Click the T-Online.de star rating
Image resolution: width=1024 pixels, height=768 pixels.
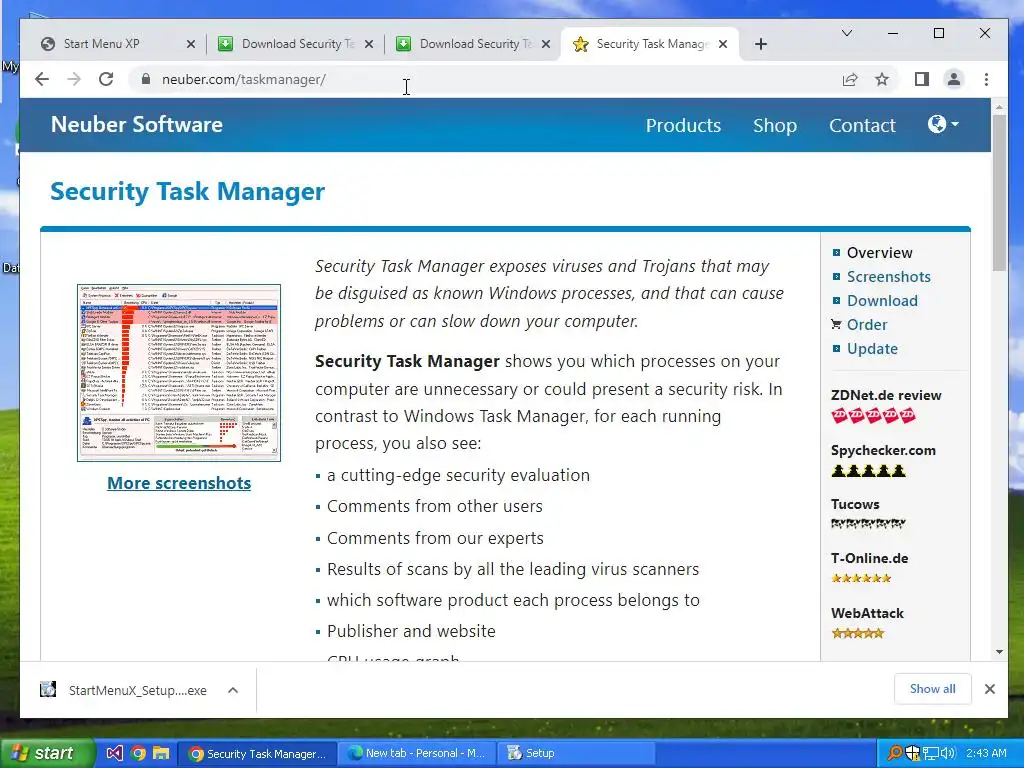click(x=861, y=578)
